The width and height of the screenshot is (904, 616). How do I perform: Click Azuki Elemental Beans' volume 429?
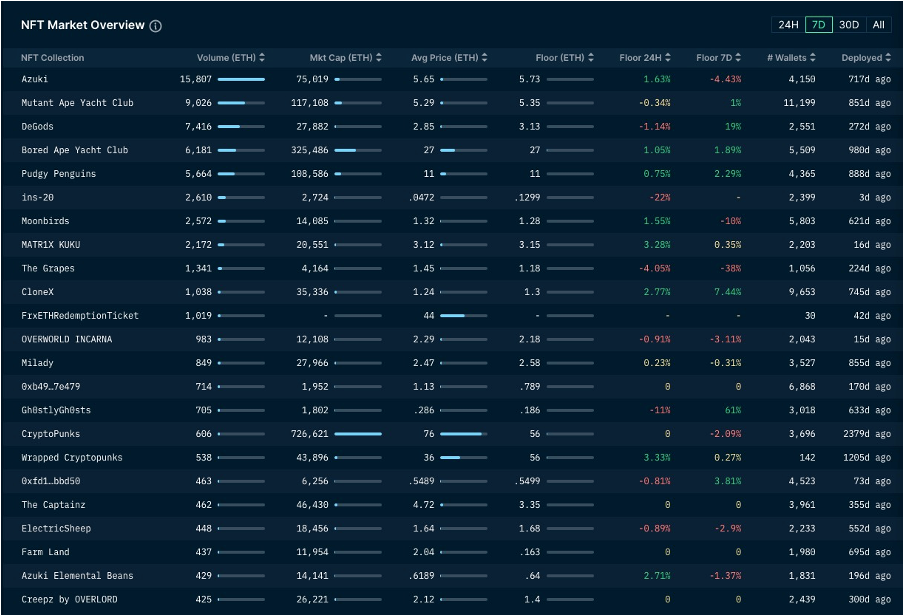[x=204, y=576]
